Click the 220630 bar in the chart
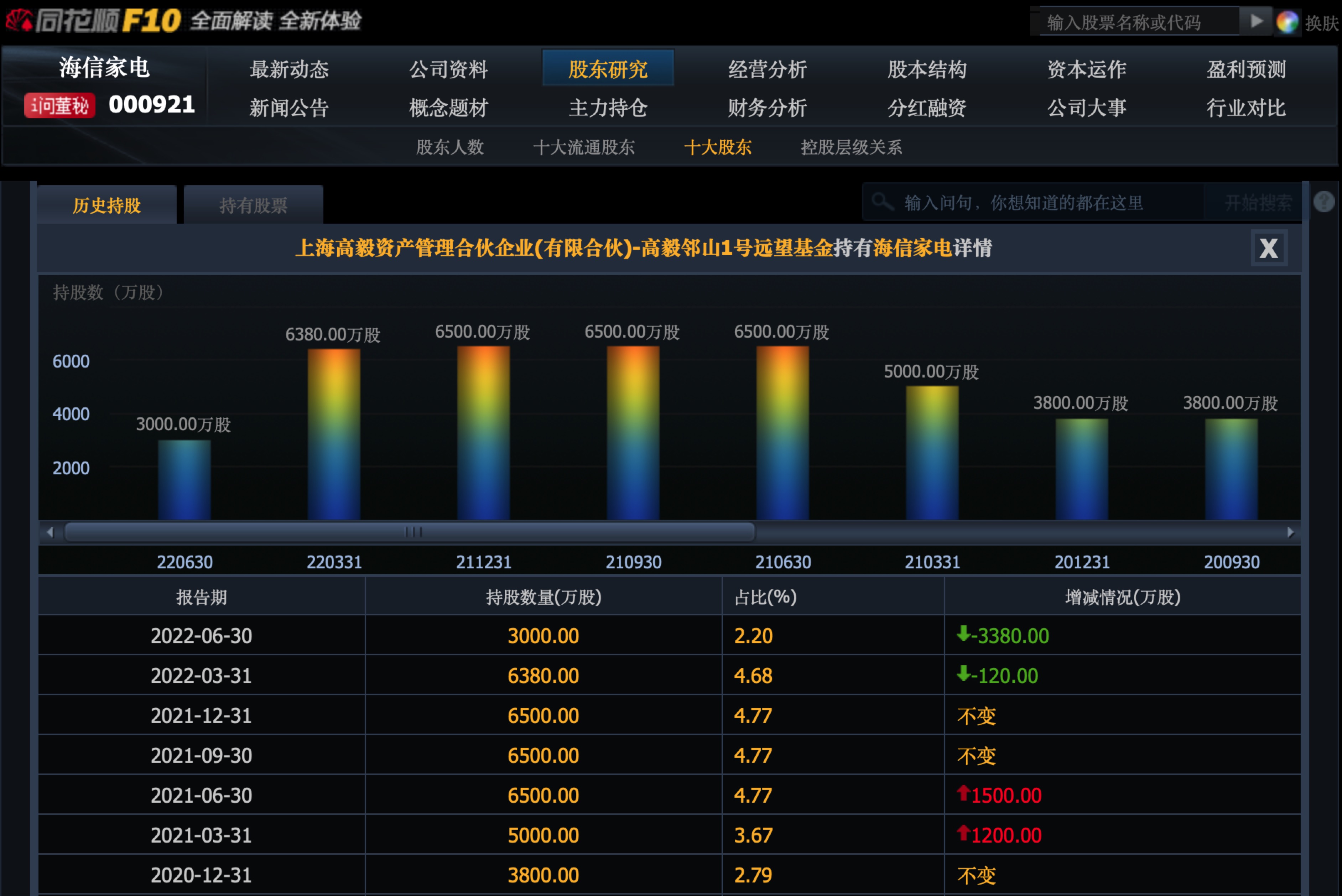 [184, 479]
